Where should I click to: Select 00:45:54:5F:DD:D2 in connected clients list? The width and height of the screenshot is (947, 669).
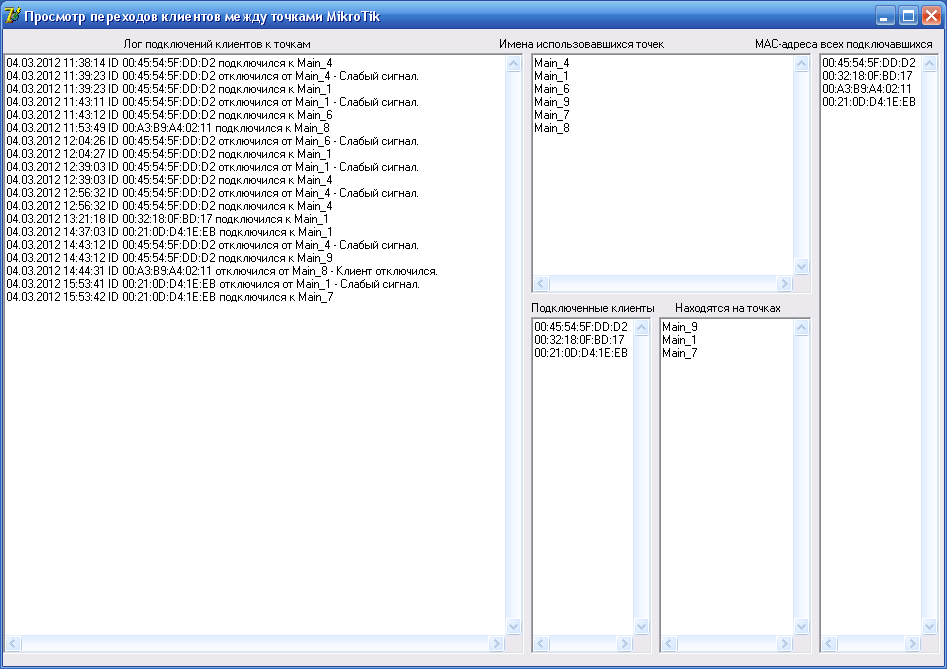click(x=580, y=327)
